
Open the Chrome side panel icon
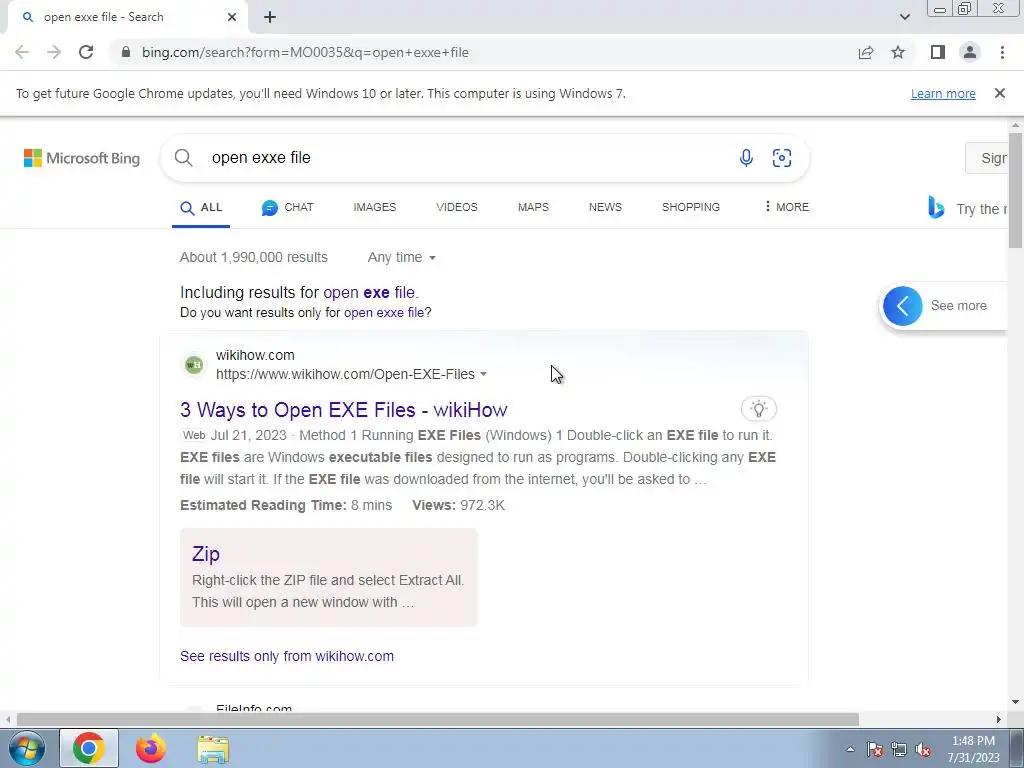point(938,52)
